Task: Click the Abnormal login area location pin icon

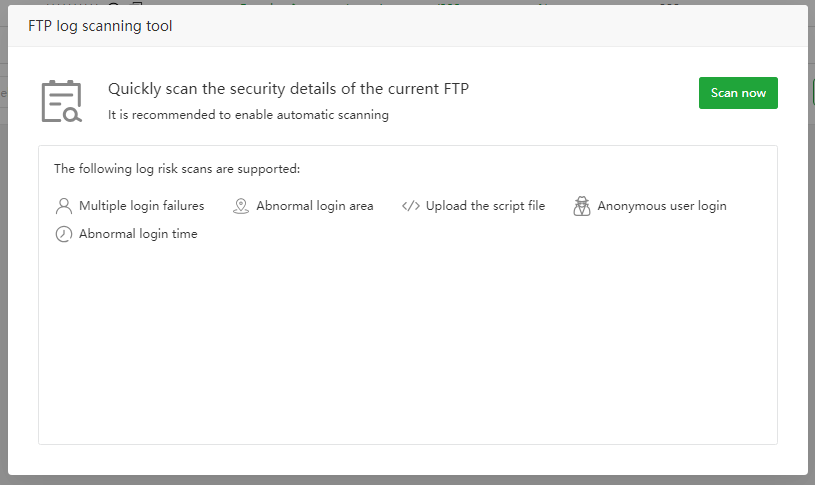Action: (x=240, y=206)
